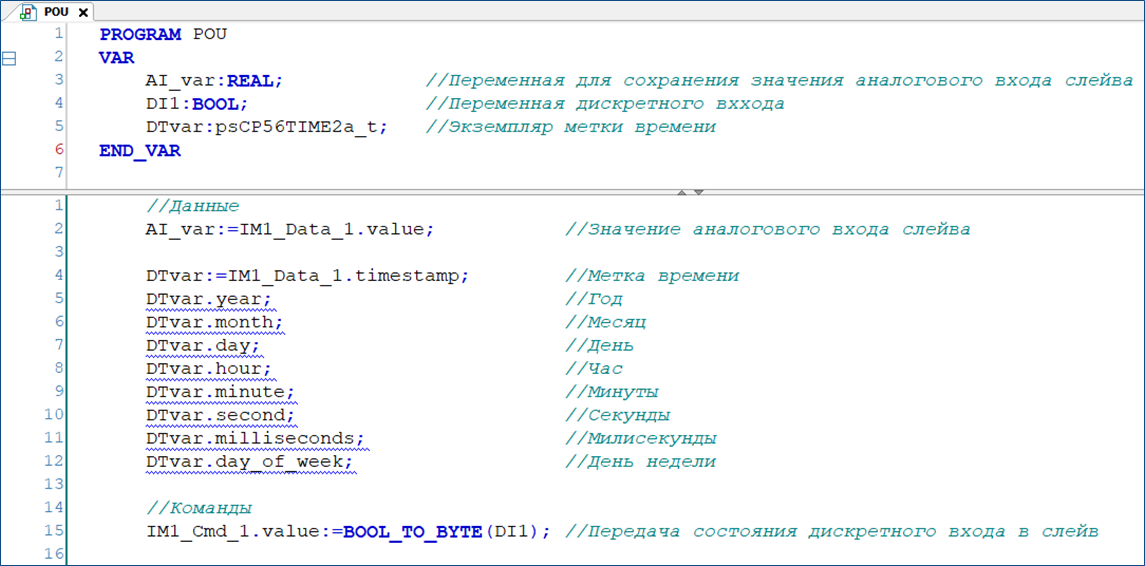The image size is (1145, 566).
Task: Click the PROGRAM keyword in declaration
Action: (140, 34)
